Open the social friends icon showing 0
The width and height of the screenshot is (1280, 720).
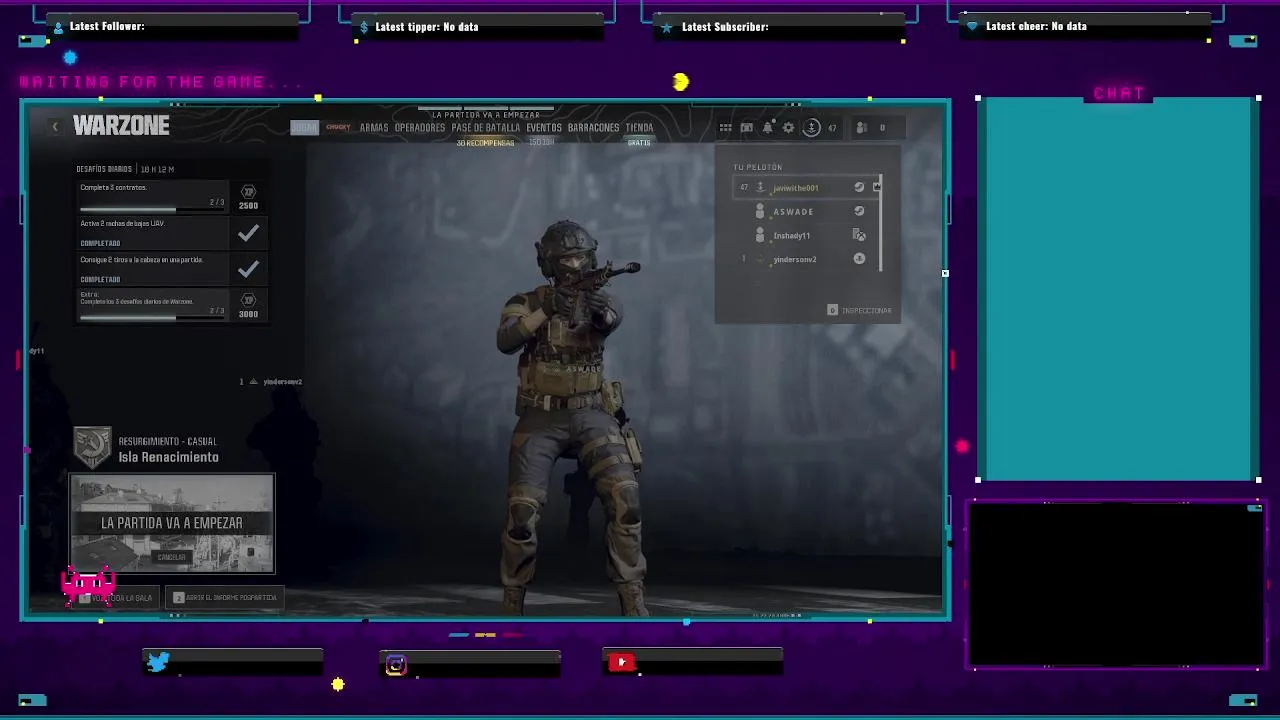click(861, 127)
